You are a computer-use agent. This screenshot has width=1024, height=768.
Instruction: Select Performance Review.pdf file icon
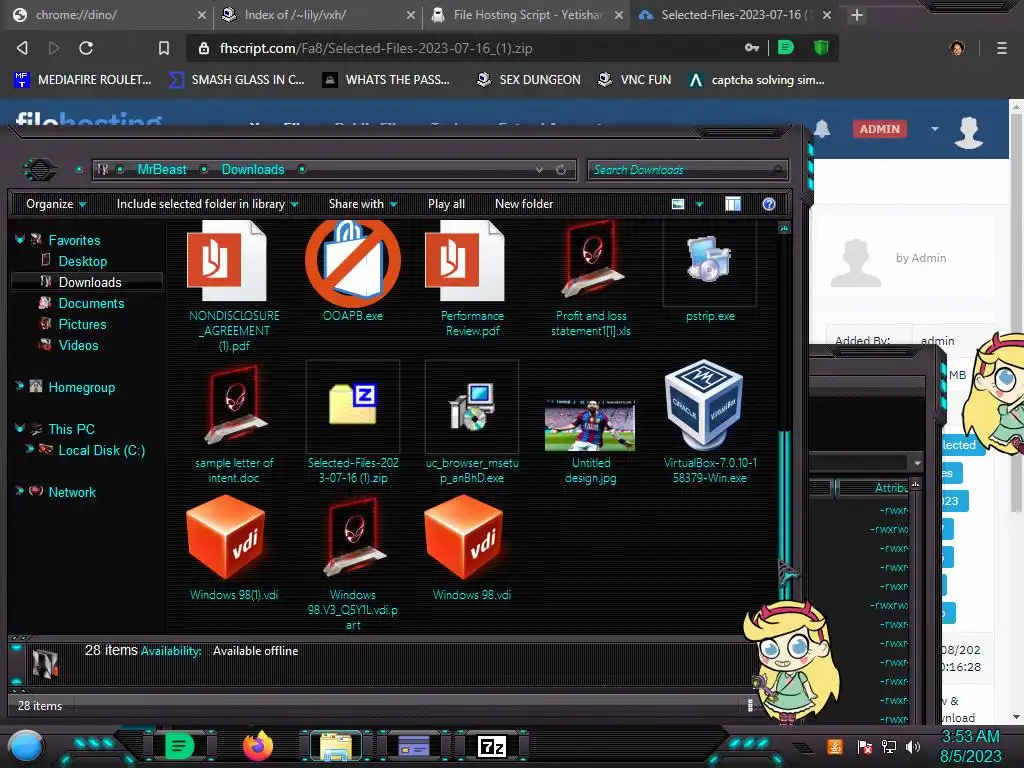click(465, 261)
